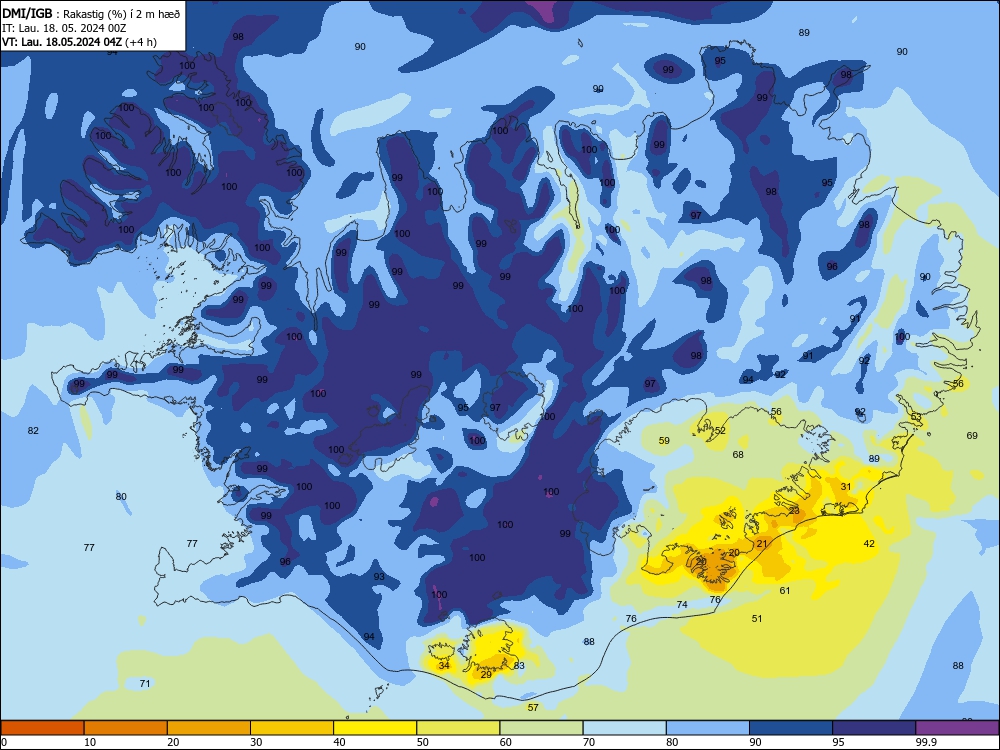The width and height of the screenshot is (1000, 750).
Task: Click the purple above-99.9 legend swatch
Action: (x=957, y=728)
